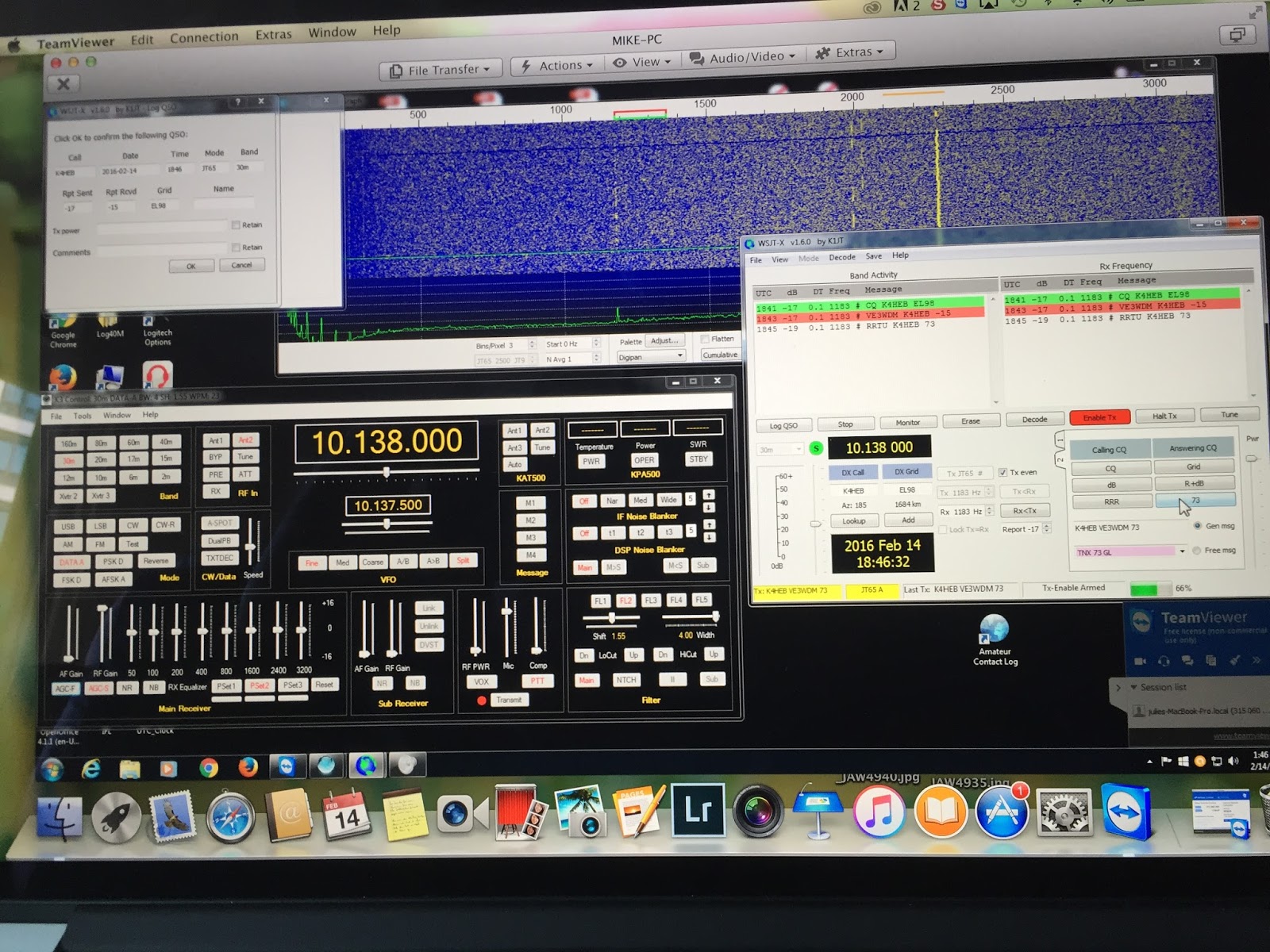Open the WSJT-X Decode menu
This screenshot has height=952, width=1270.
coord(842,257)
